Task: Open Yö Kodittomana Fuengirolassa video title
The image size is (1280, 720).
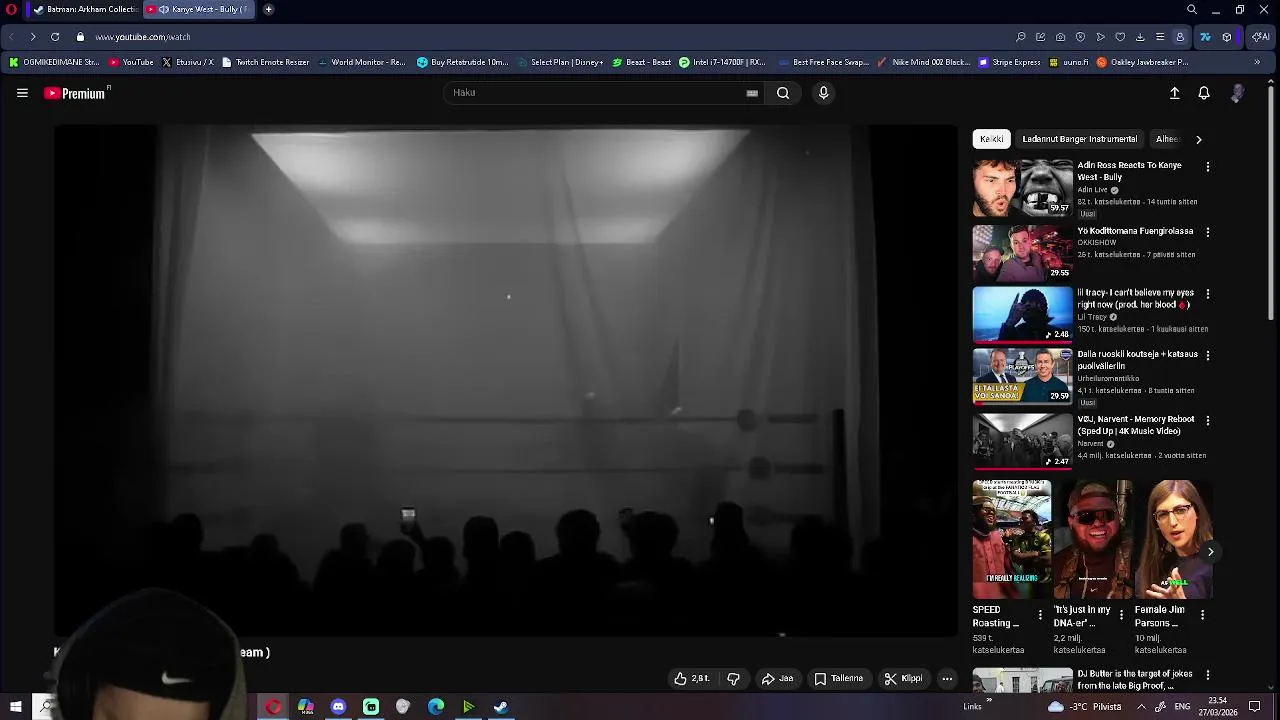Action: coord(1135,231)
